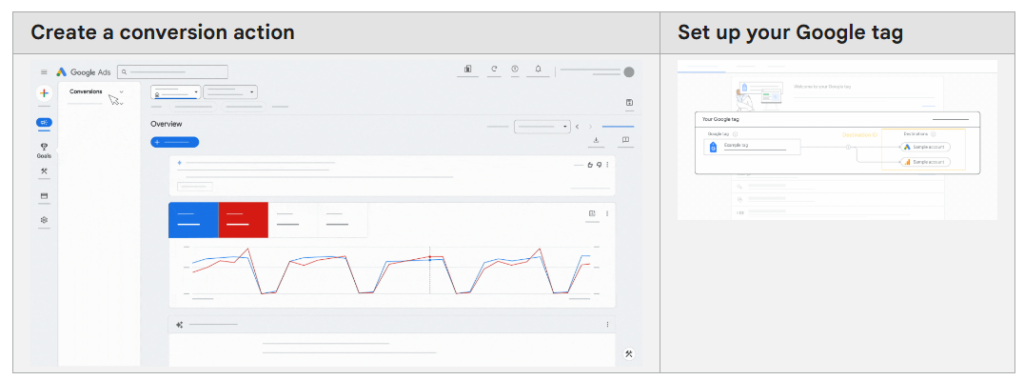Click the vertical marker on the line chart
This screenshot has width=1024, height=380.
pos(429,270)
